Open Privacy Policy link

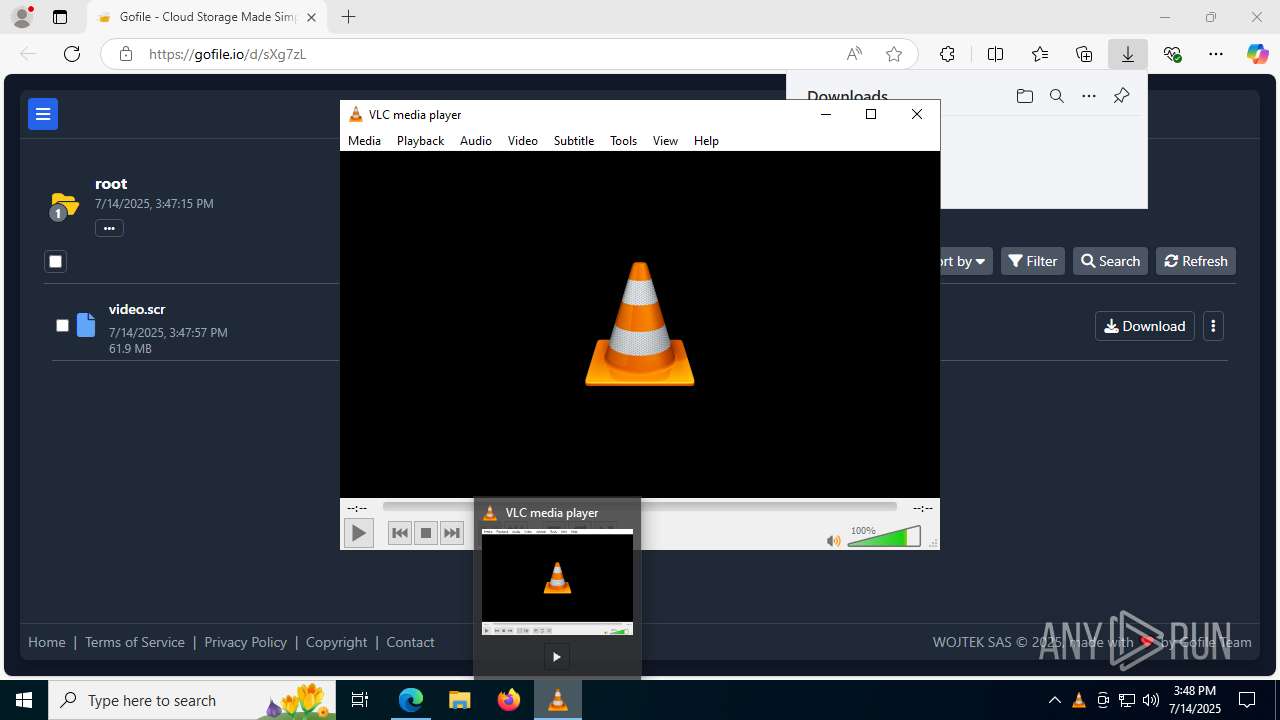(x=245, y=642)
